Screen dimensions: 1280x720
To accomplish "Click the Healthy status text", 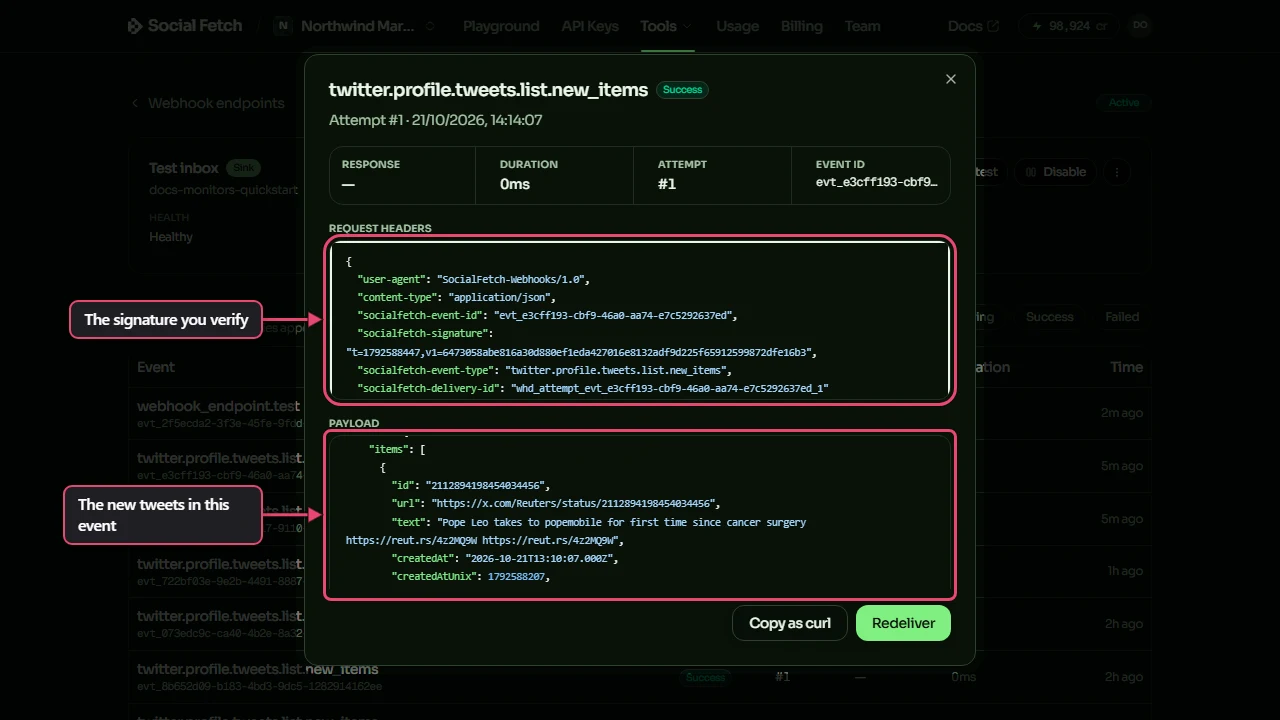I will [x=171, y=237].
